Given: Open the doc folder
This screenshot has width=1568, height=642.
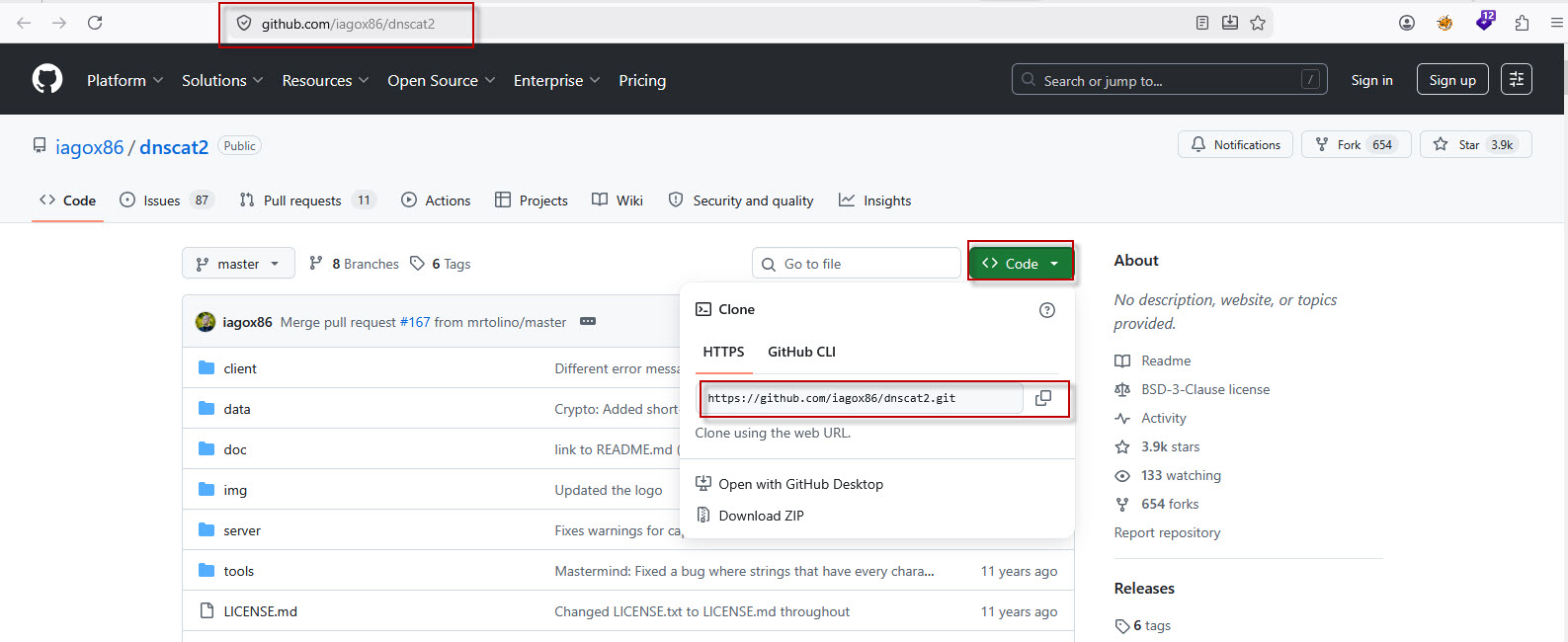Looking at the screenshot, I should coord(235,449).
